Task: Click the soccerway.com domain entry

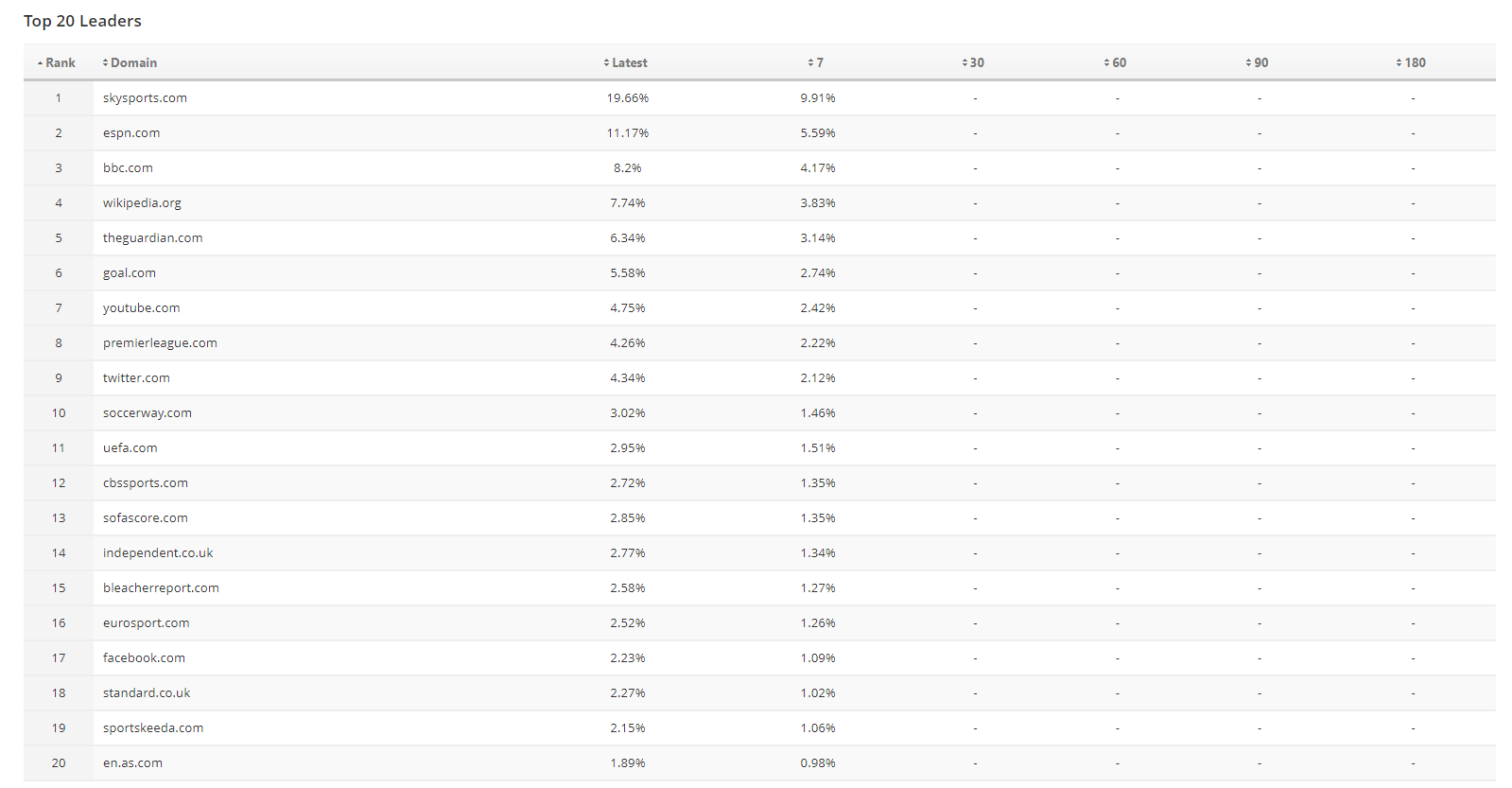Action: click(x=148, y=413)
